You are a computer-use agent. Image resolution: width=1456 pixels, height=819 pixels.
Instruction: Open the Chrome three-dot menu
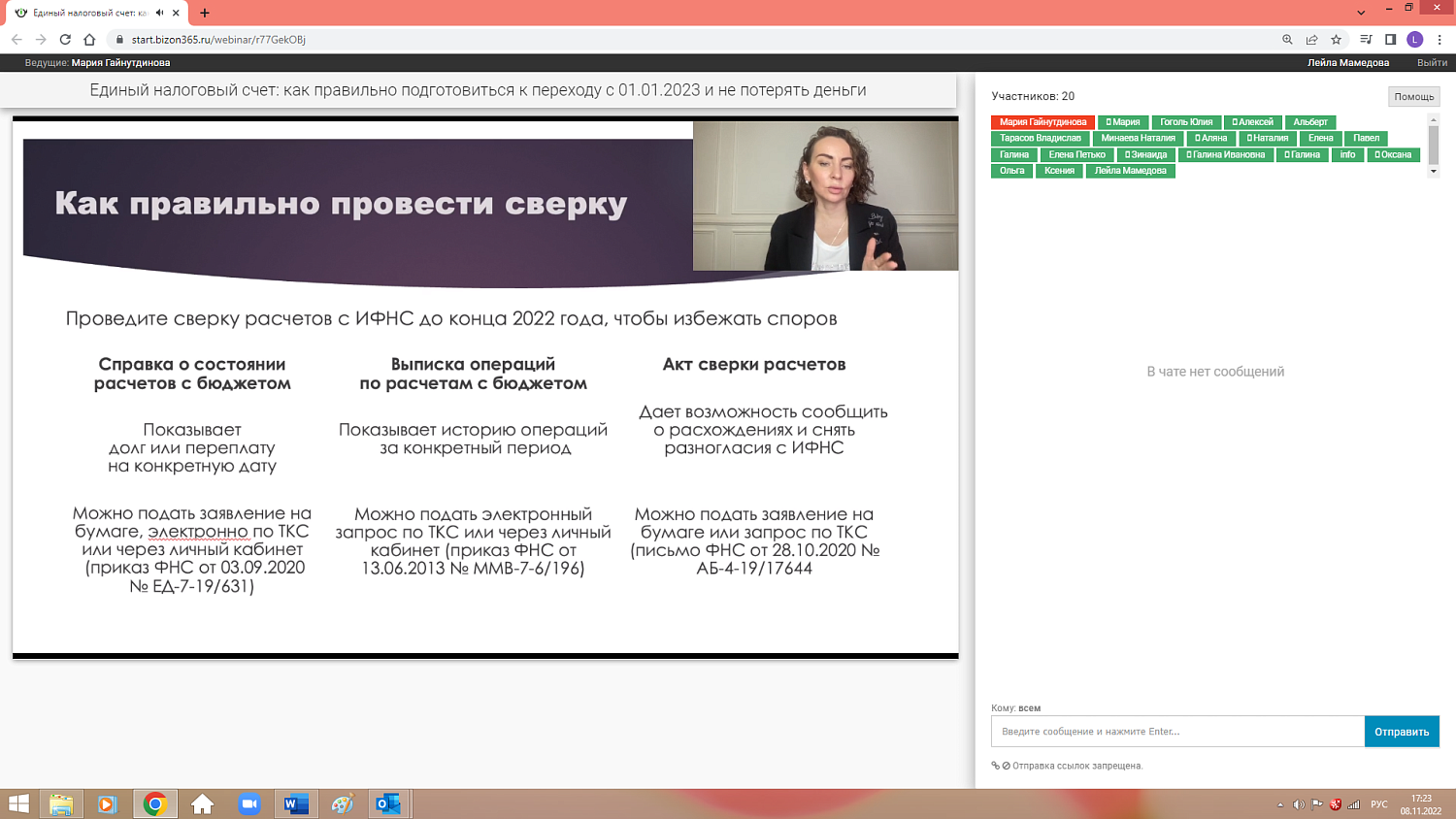pyautogui.click(x=1439, y=40)
